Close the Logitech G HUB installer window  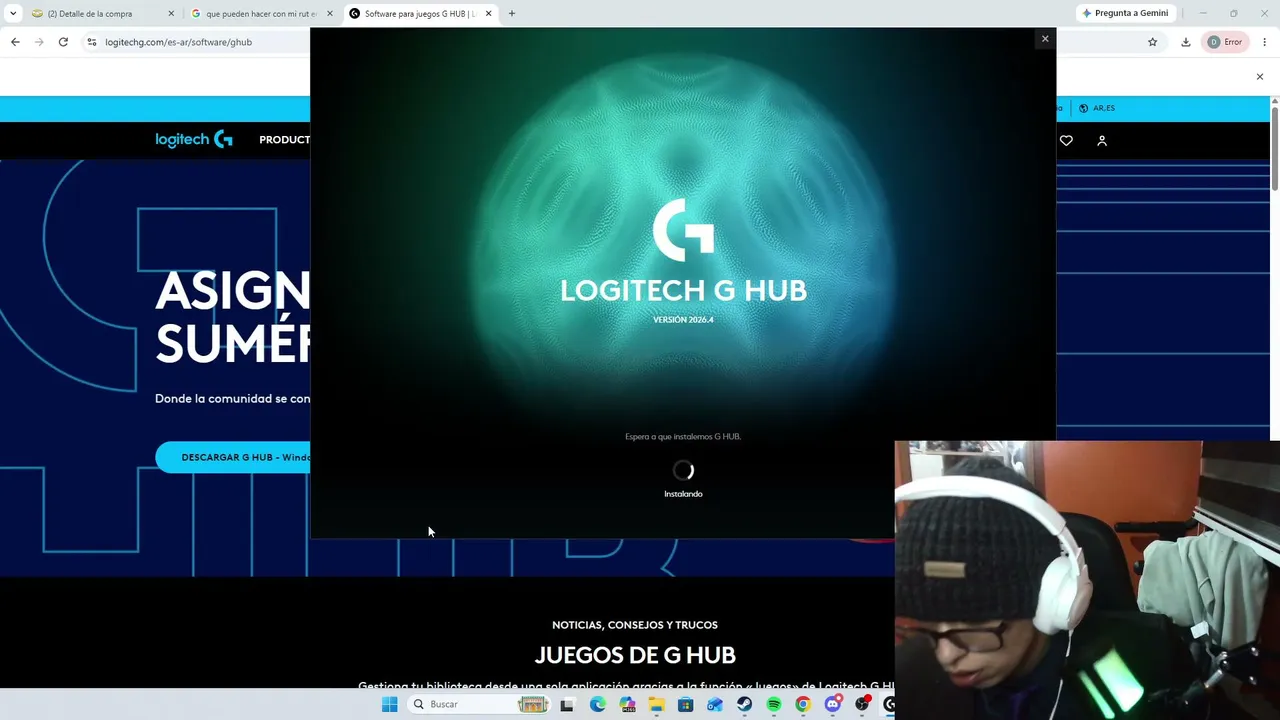click(x=1045, y=39)
